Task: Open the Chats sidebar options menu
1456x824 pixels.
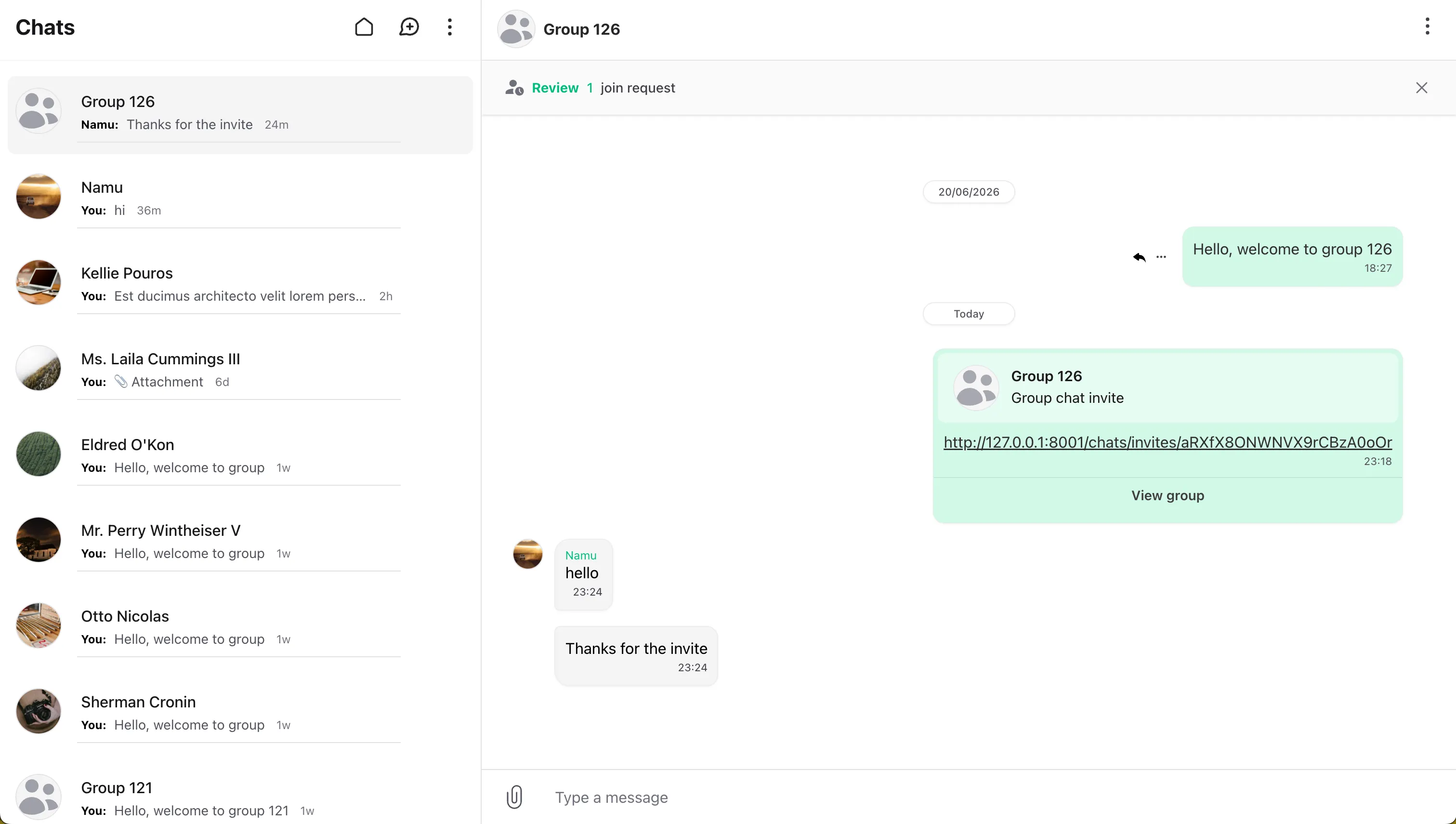Action: (450, 27)
